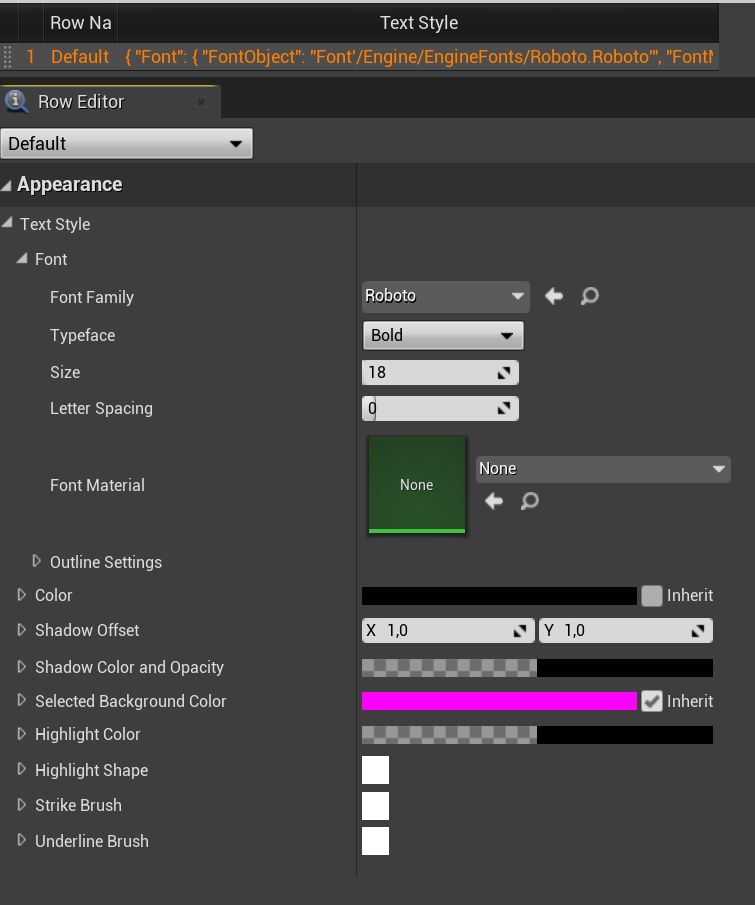Click the Font JSON text cell in row 1
This screenshot has width=755, height=905.
418,57
